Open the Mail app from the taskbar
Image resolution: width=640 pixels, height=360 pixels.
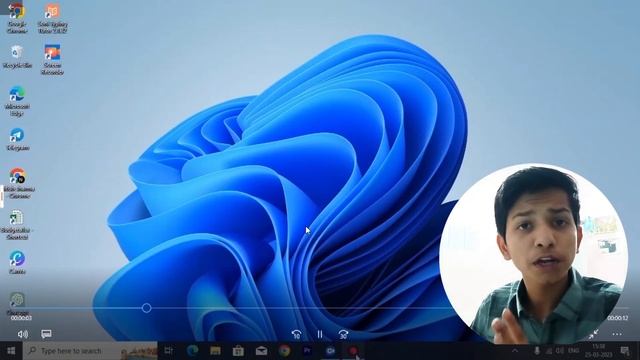coord(261,351)
